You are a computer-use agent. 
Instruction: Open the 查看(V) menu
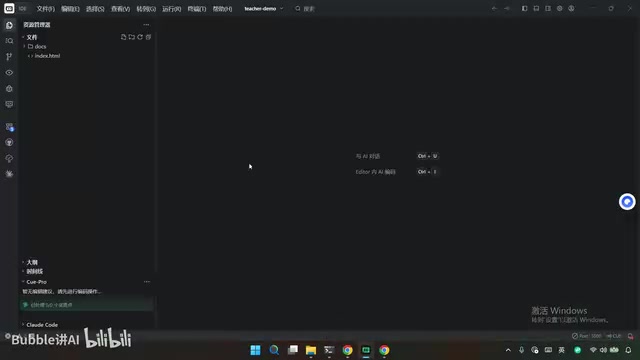point(120,9)
